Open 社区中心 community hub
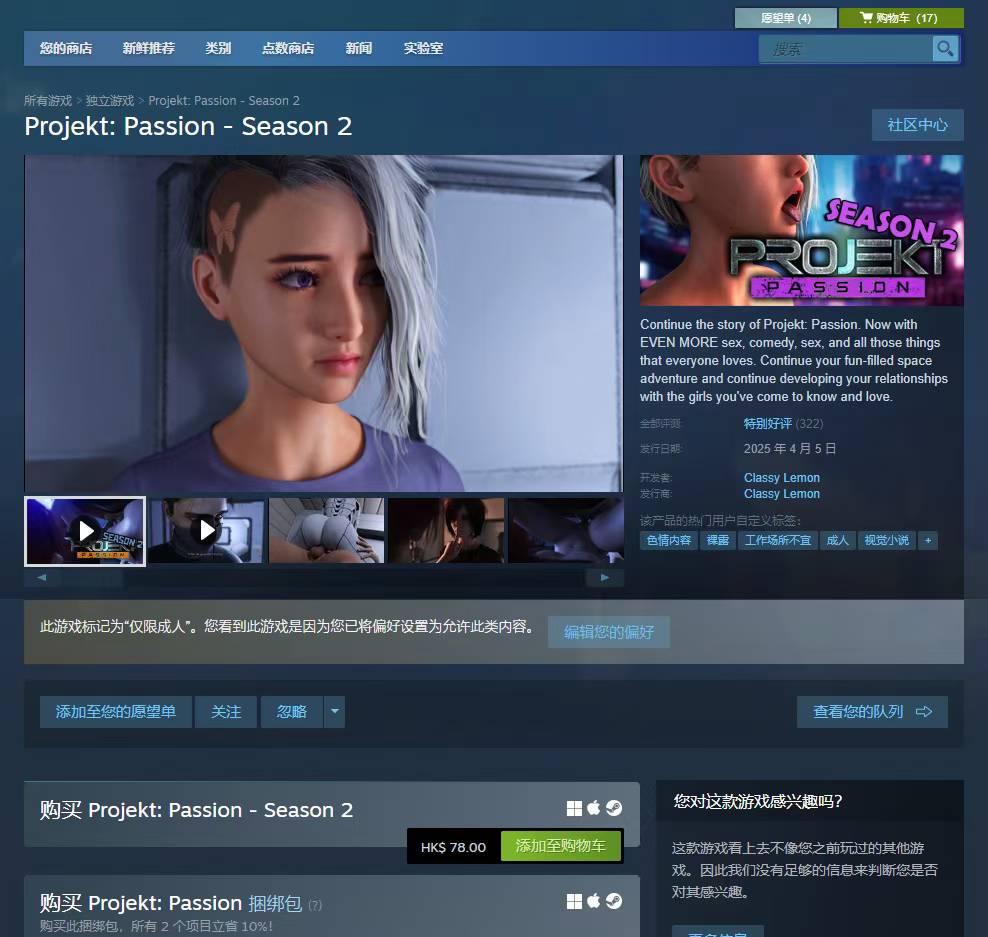Screen dimensions: 988x937 point(917,125)
